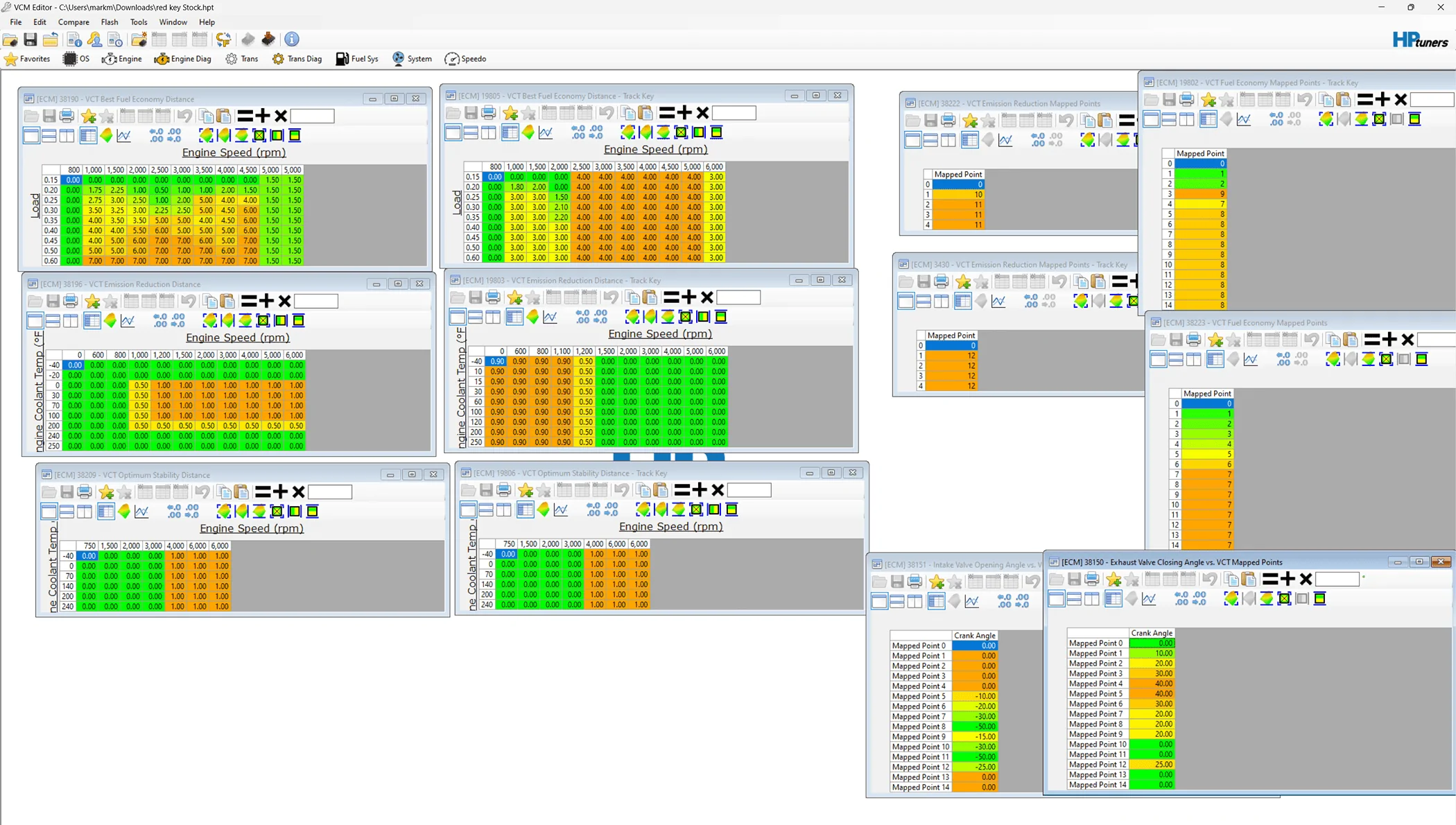
Task: Increase decimal places in 38190 window
Action: click(156, 135)
